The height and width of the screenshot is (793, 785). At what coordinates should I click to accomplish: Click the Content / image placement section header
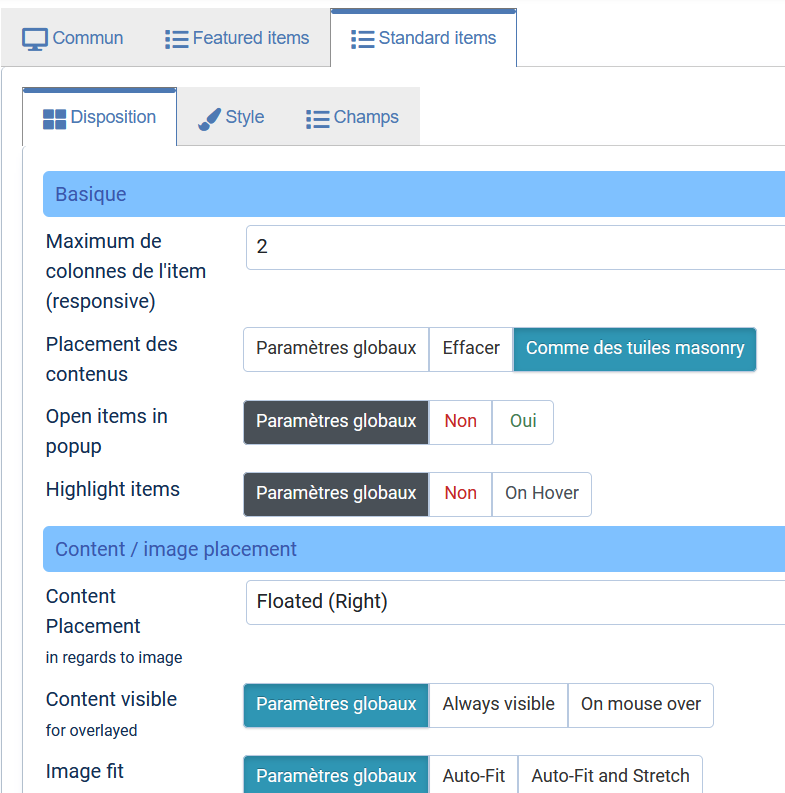(x=414, y=549)
